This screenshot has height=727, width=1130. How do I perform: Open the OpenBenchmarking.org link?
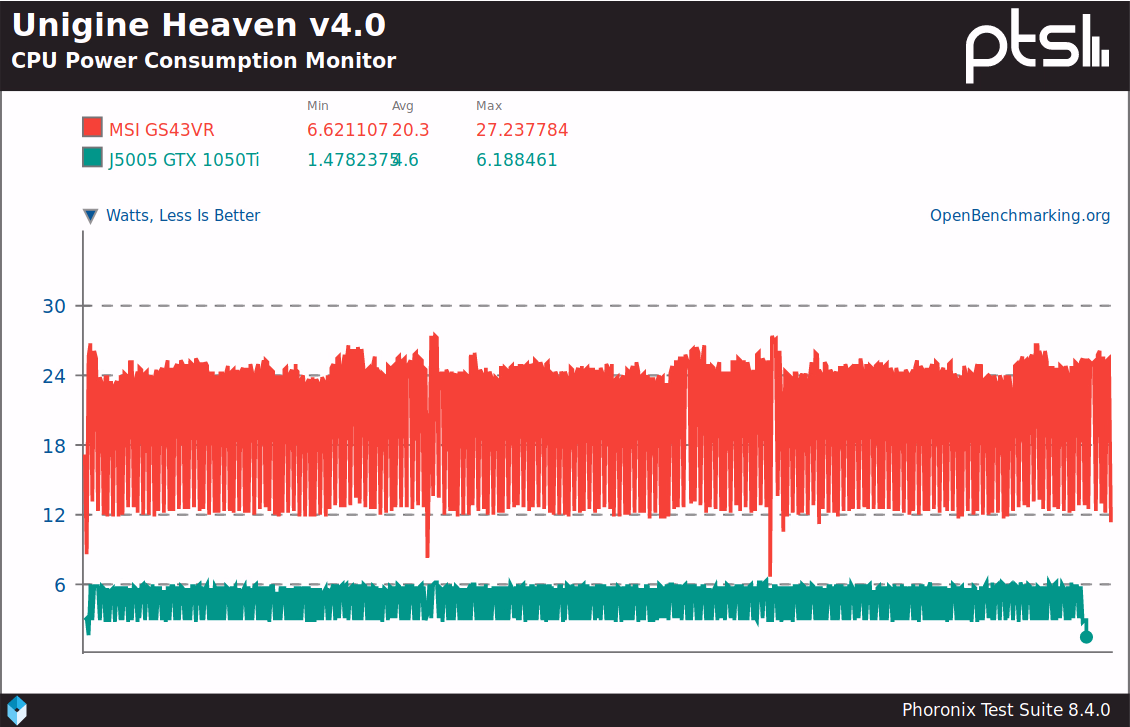(x=1020, y=216)
